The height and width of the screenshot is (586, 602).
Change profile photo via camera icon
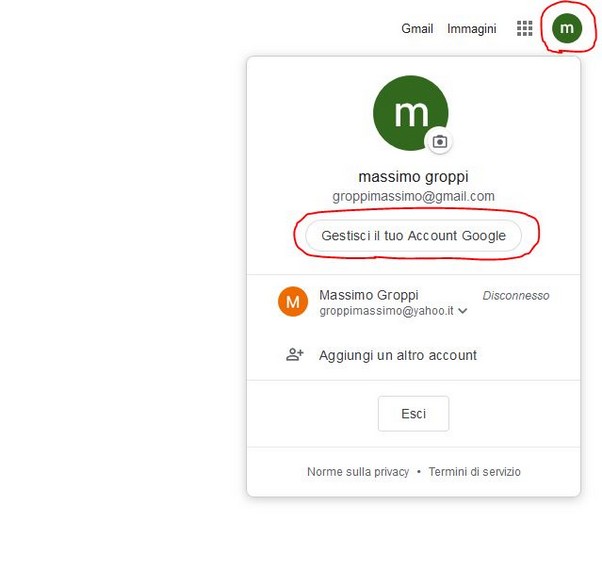[440, 142]
